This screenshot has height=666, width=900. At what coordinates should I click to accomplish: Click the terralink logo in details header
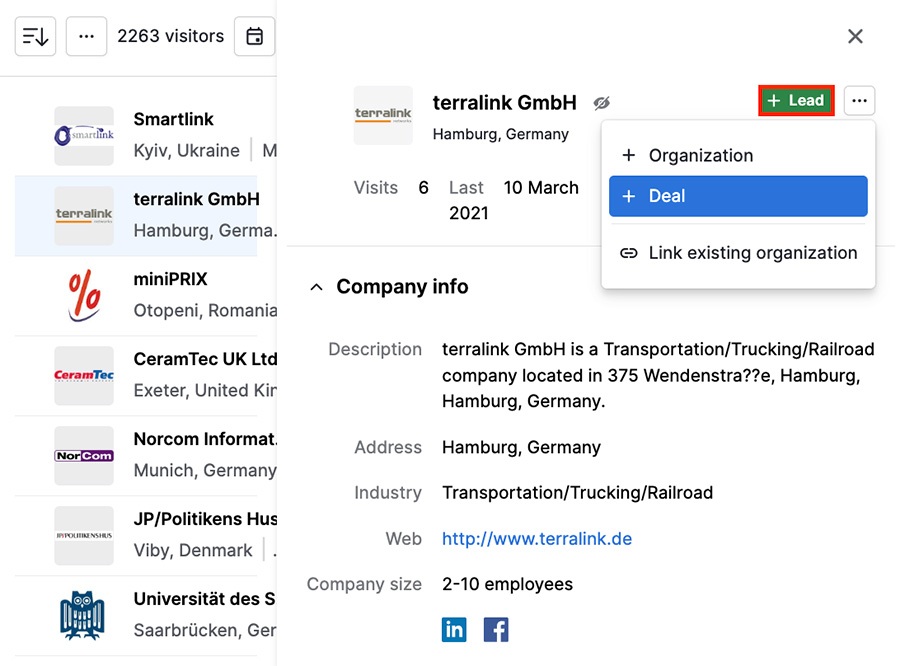click(x=383, y=115)
